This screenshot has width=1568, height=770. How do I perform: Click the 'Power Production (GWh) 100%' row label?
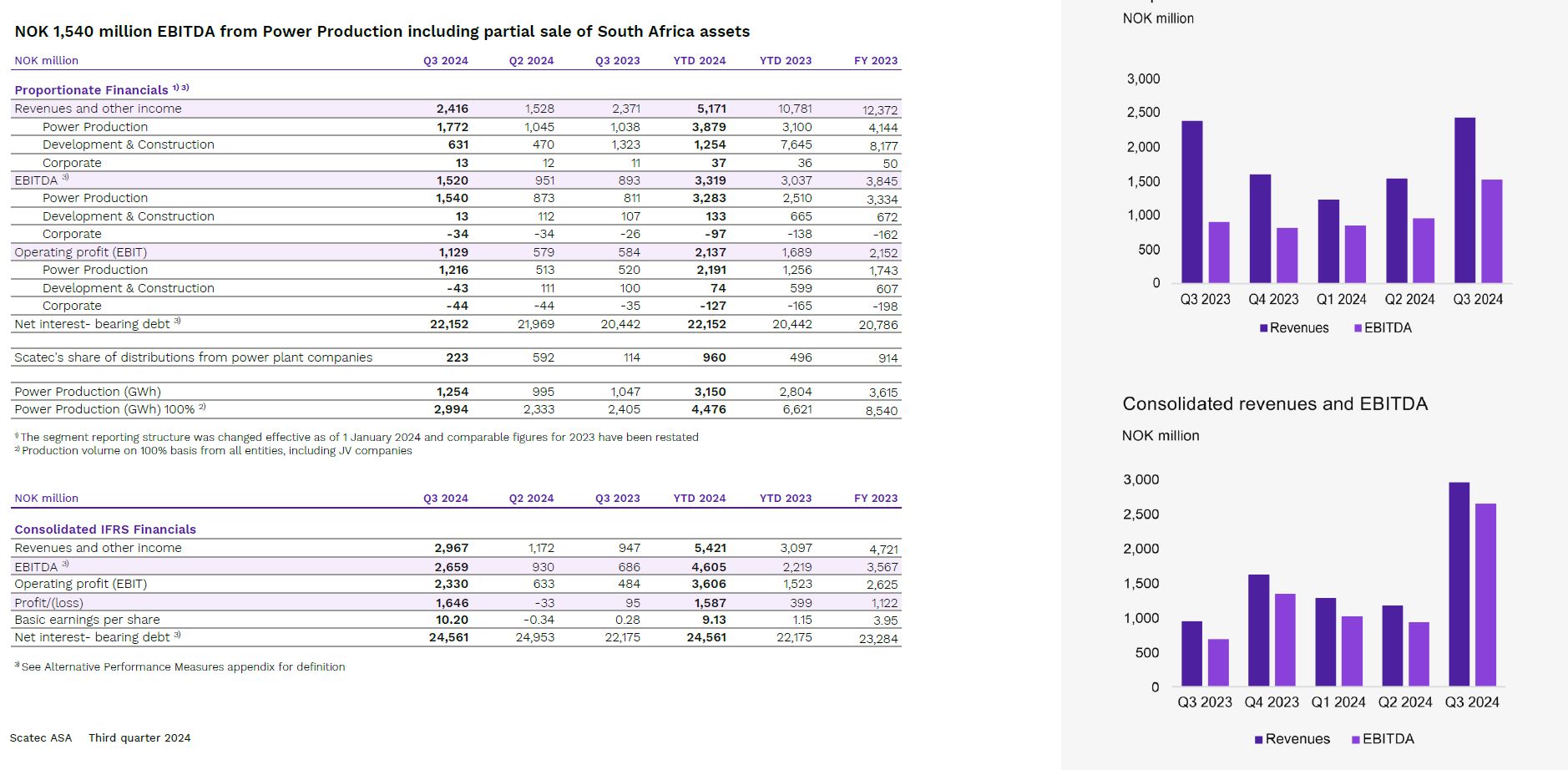(104, 409)
